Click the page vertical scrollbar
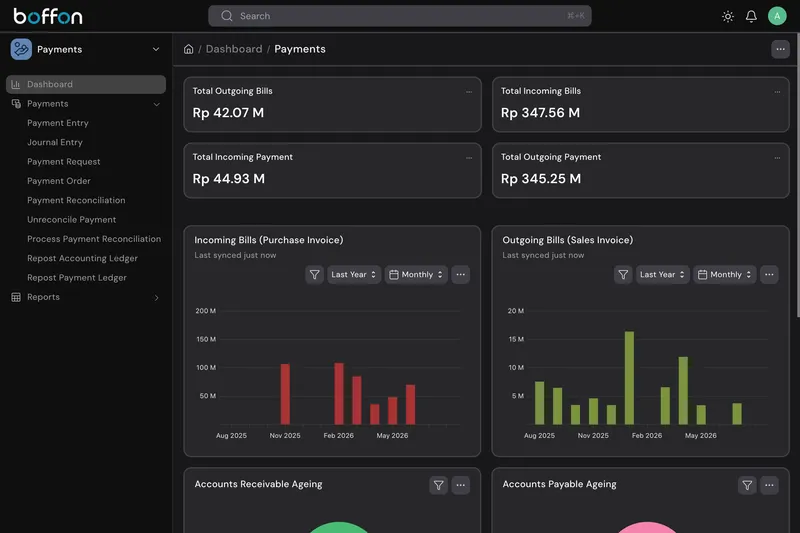The height and width of the screenshot is (533, 800). [797, 175]
